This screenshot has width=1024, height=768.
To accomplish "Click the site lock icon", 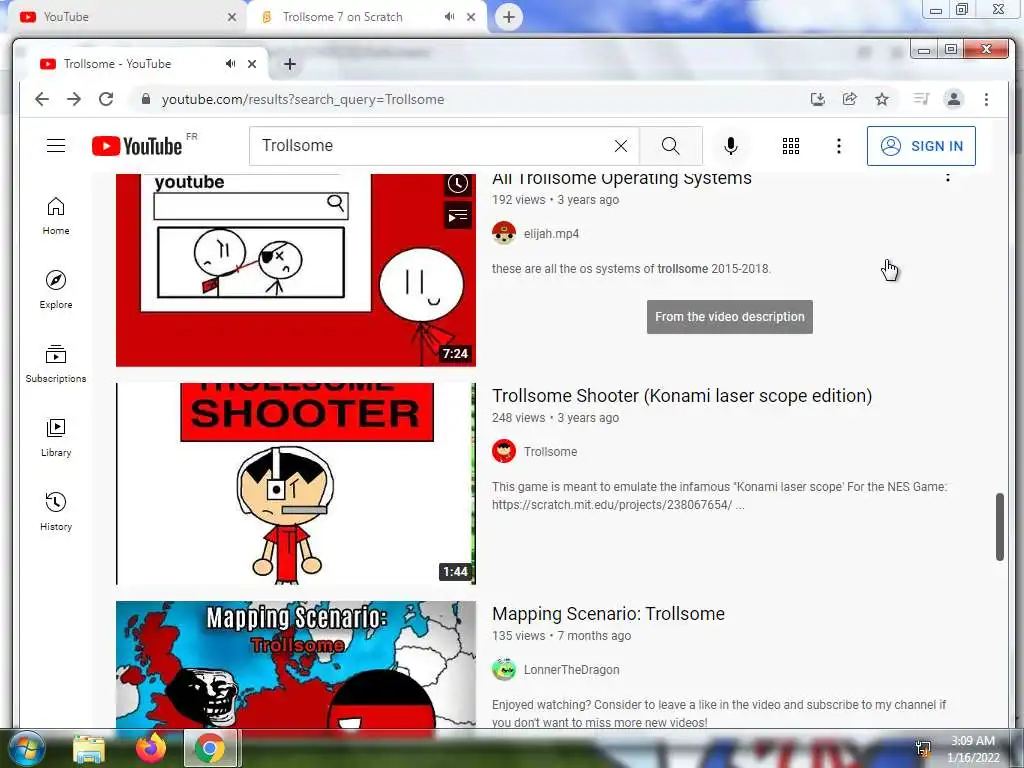I will (146, 99).
